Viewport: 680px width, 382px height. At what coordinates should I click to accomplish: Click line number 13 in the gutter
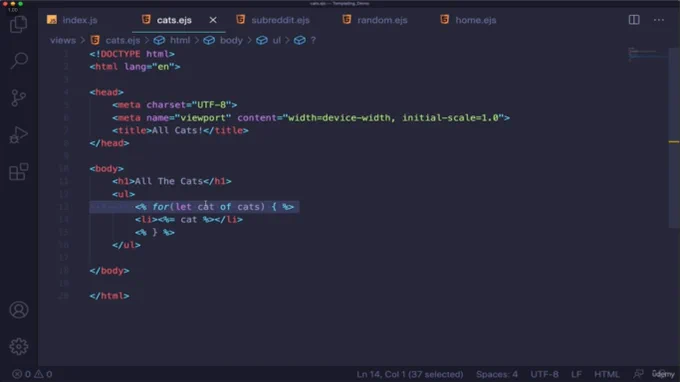coord(64,207)
